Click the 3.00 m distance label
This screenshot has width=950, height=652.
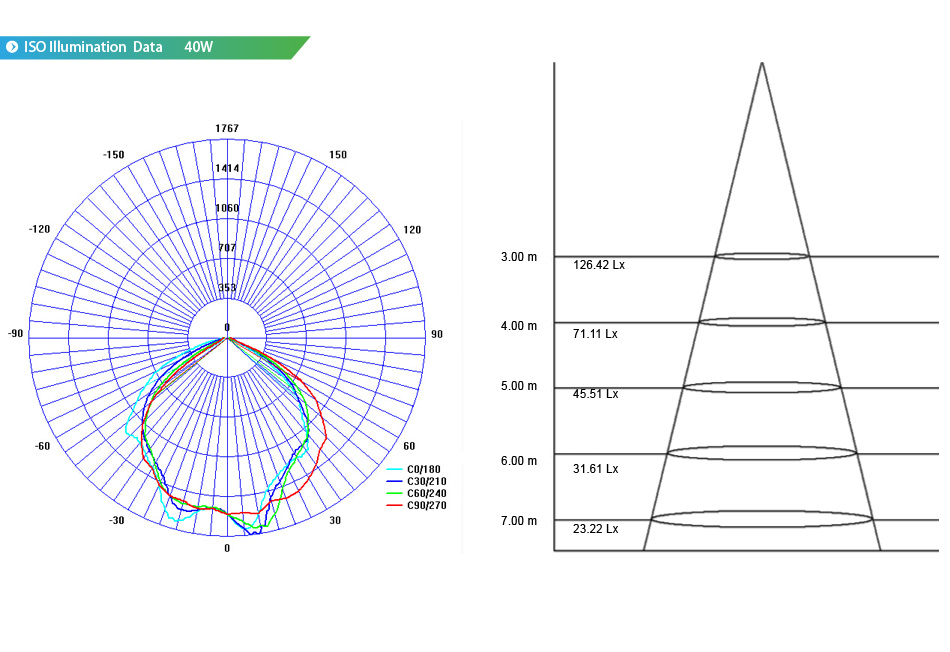[519, 257]
